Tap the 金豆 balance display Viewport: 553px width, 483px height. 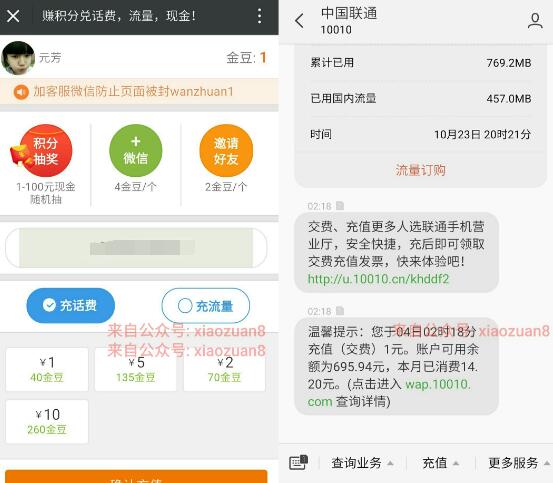click(x=246, y=57)
